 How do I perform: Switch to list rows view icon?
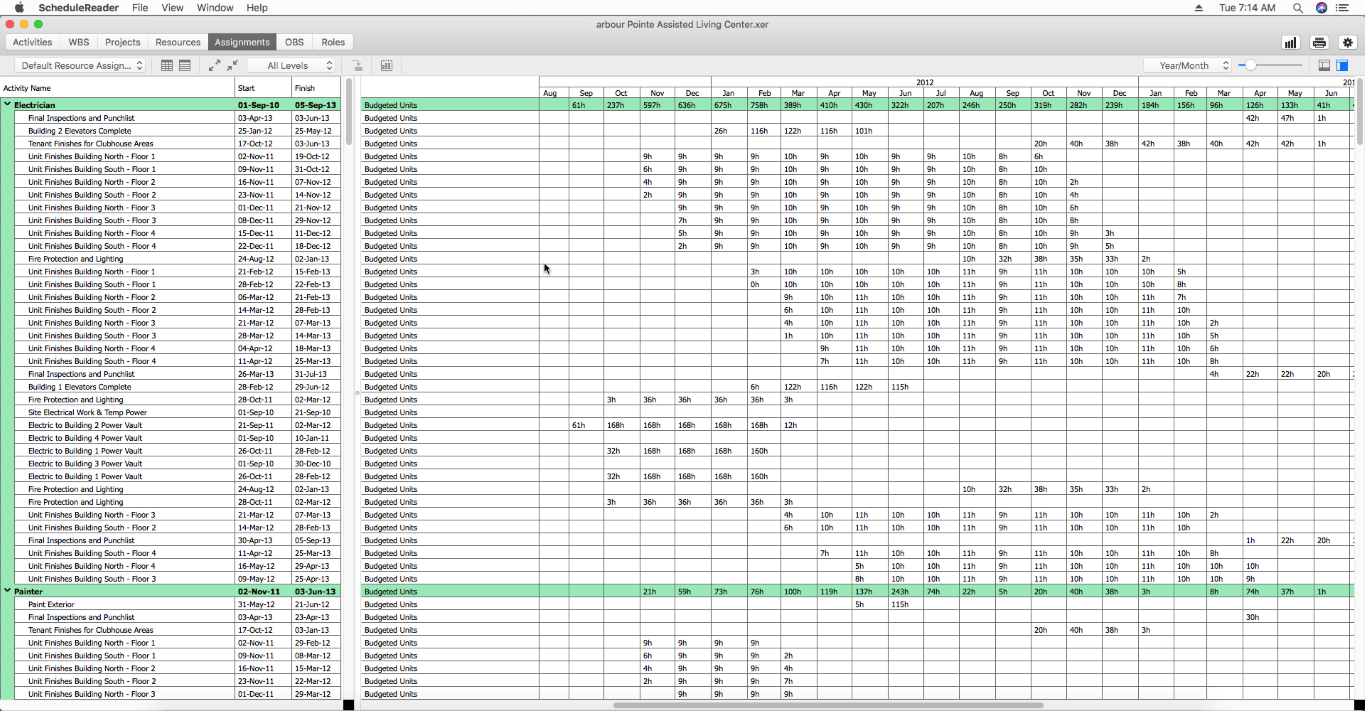(185, 65)
